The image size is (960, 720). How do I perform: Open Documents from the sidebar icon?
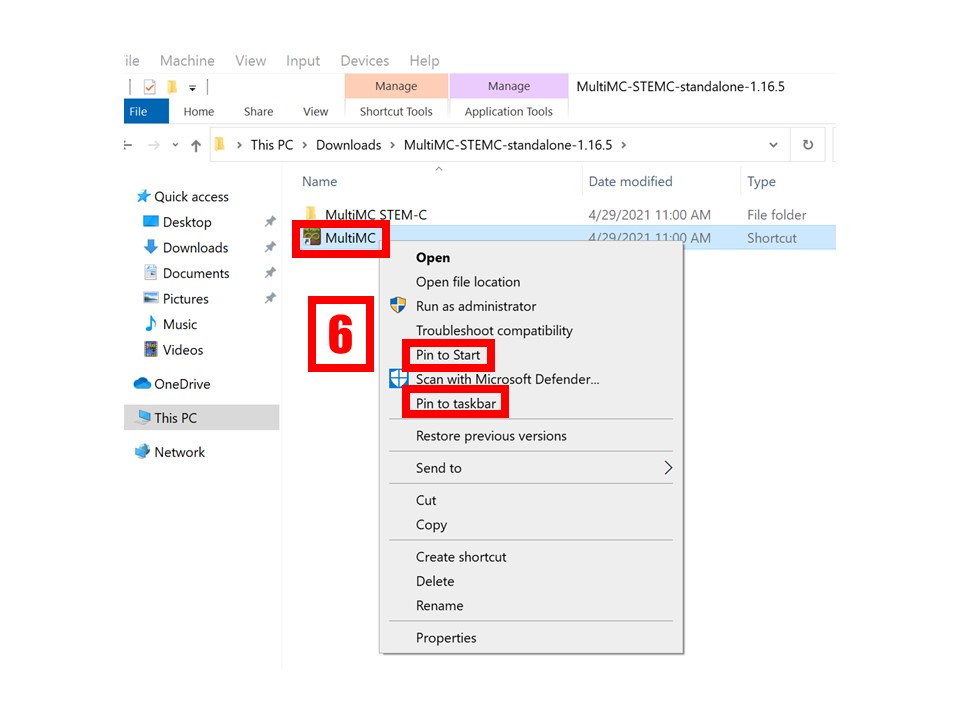pos(151,272)
